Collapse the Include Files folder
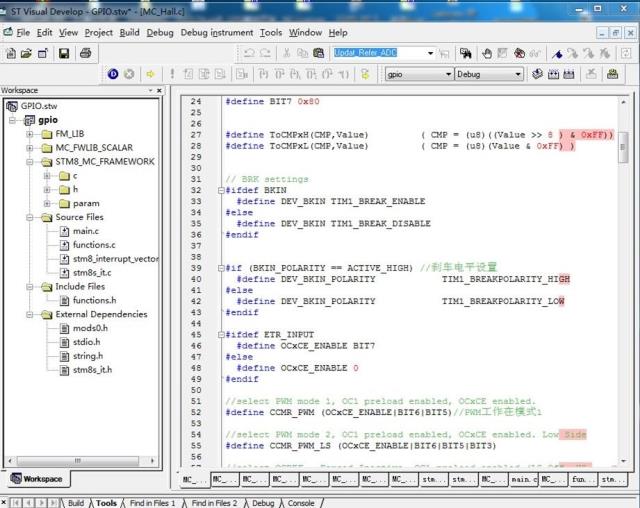Screen dimensions: 640x508 29,286
